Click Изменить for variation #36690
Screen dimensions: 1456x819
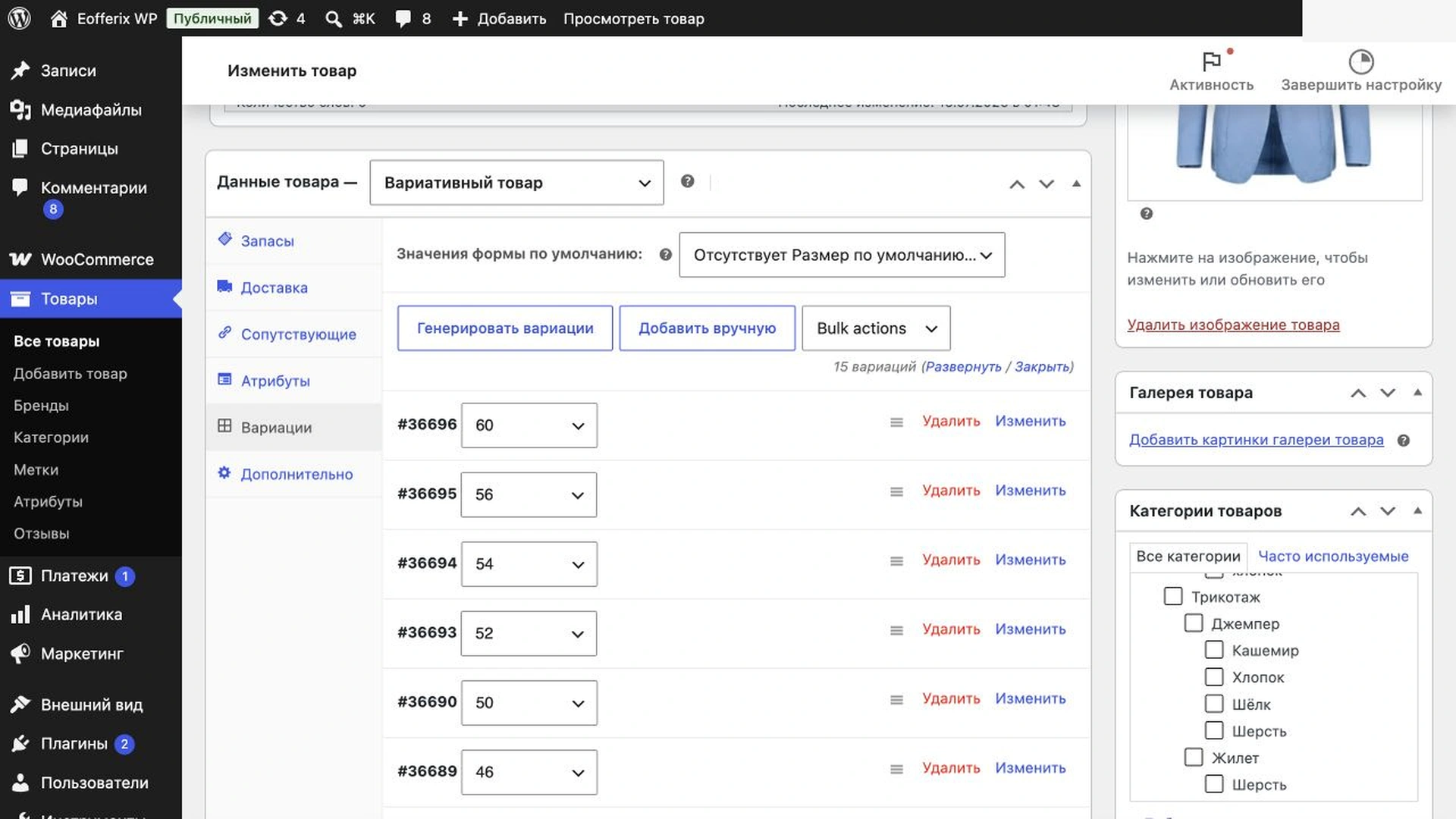pyautogui.click(x=1030, y=698)
